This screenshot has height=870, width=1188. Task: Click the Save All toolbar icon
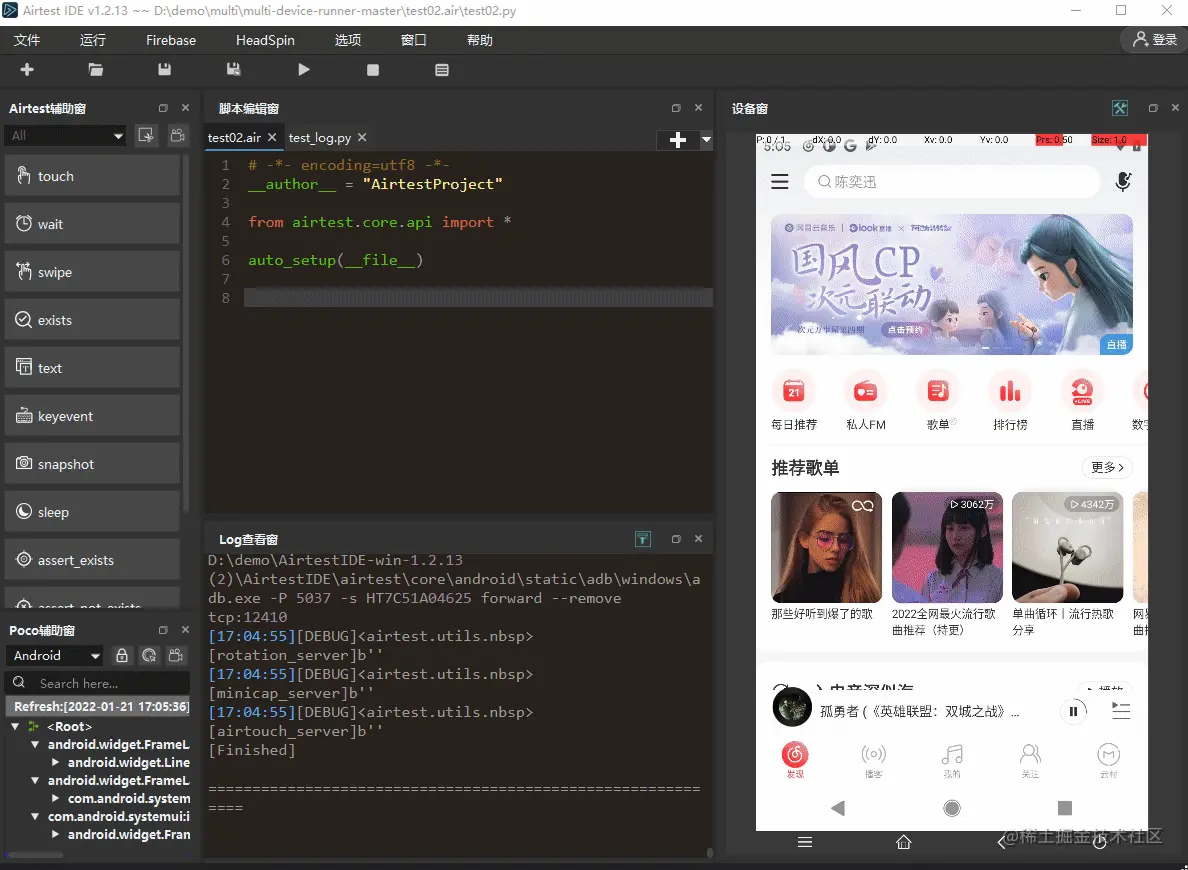click(x=233, y=70)
